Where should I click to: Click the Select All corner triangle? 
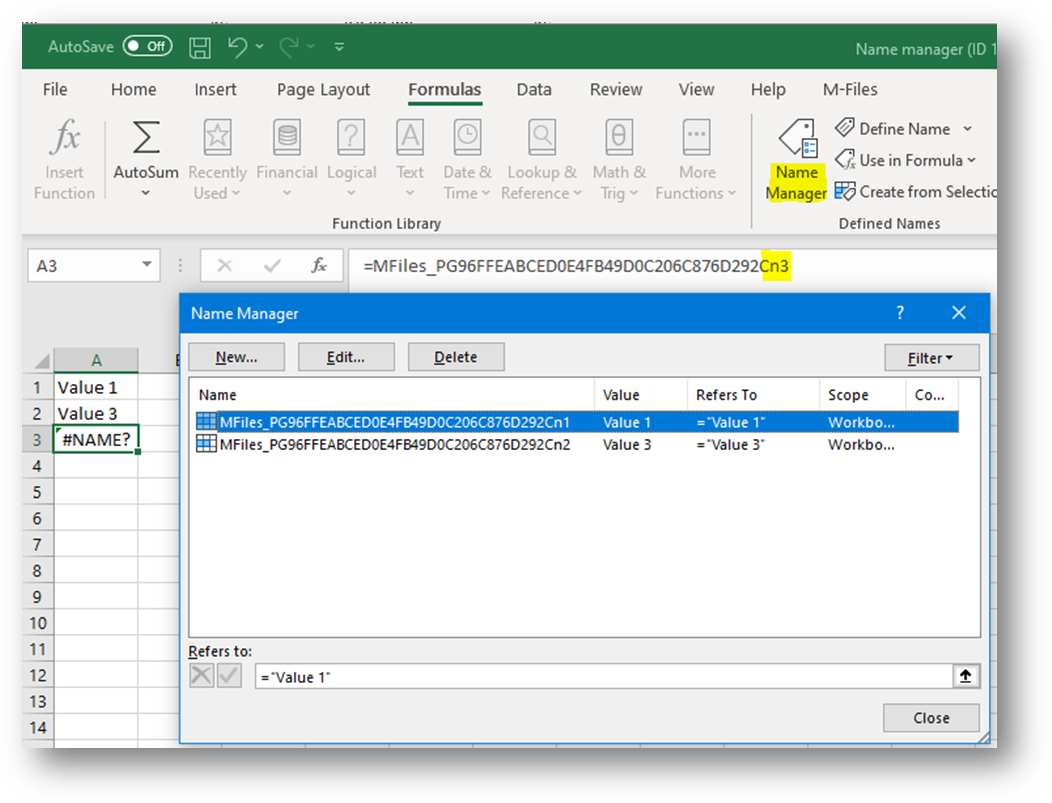pos(41,360)
